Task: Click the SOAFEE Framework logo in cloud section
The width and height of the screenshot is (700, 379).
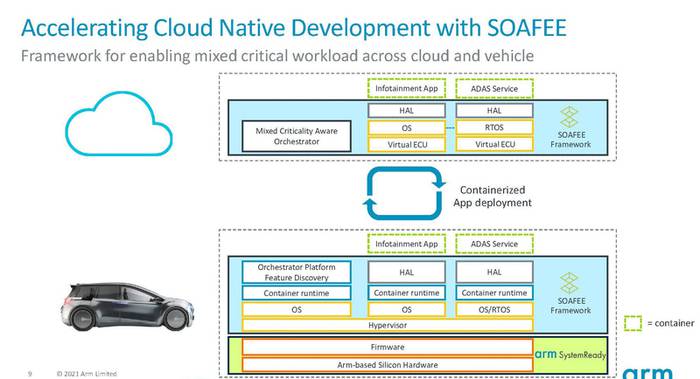Action: coord(570,127)
